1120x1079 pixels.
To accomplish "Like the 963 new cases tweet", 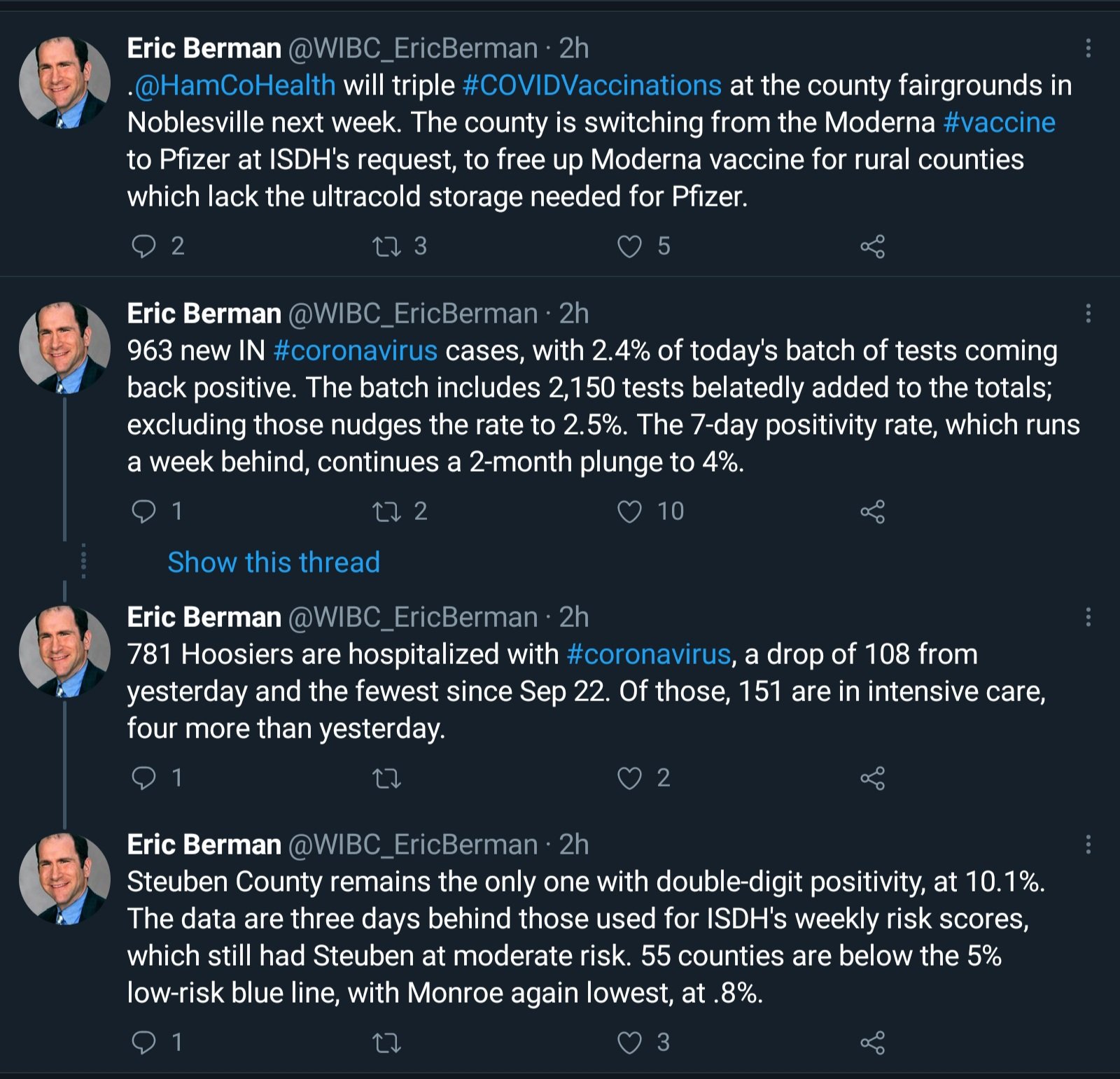I will [x=629, y=512].
